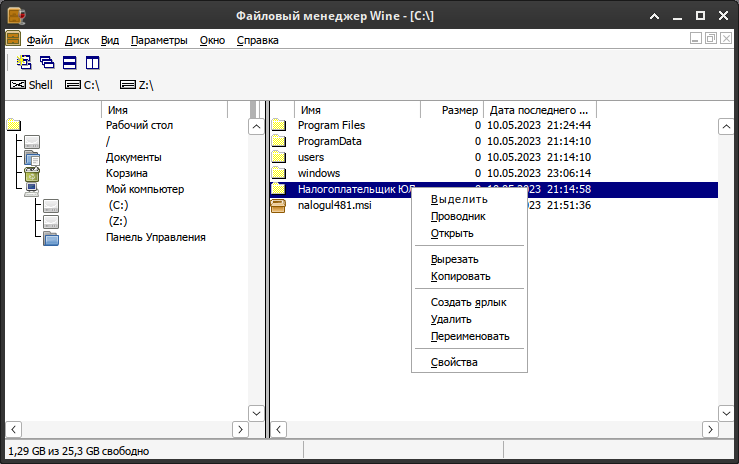Click the users folder icon
This screenshot has height=464, width=739.
tap(279, 157)
